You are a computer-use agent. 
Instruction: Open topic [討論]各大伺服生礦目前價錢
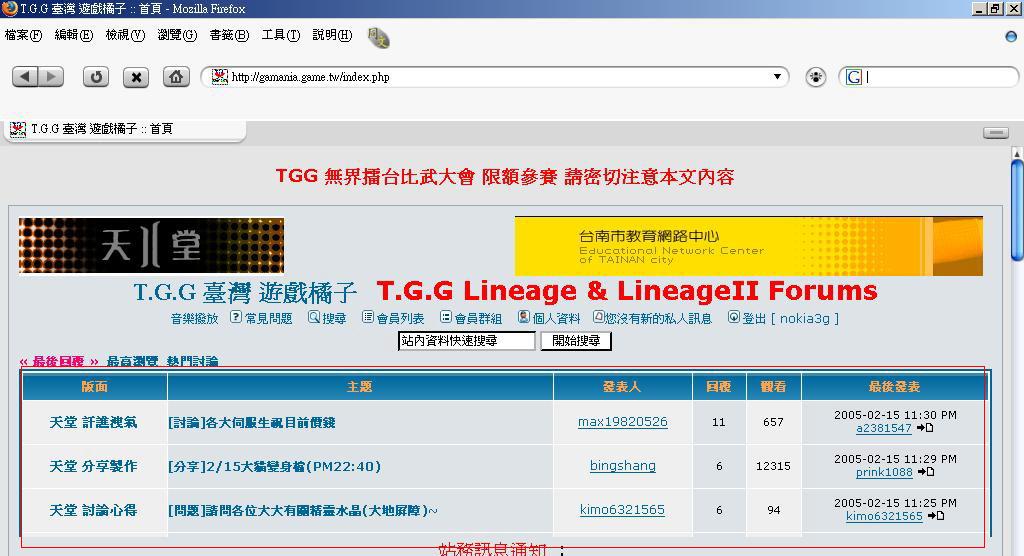(252, 422)
